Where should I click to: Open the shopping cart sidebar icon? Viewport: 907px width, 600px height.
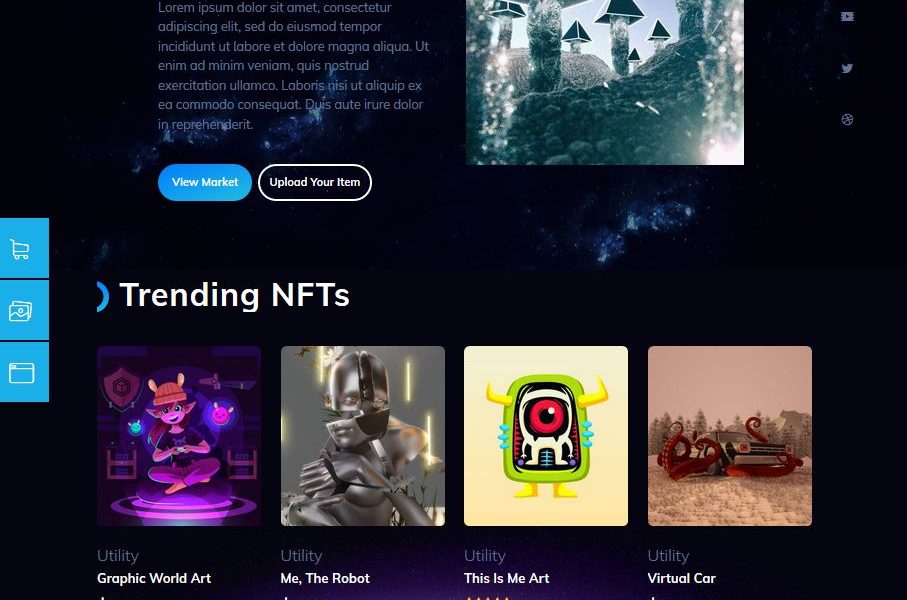(x=21, y=249)
